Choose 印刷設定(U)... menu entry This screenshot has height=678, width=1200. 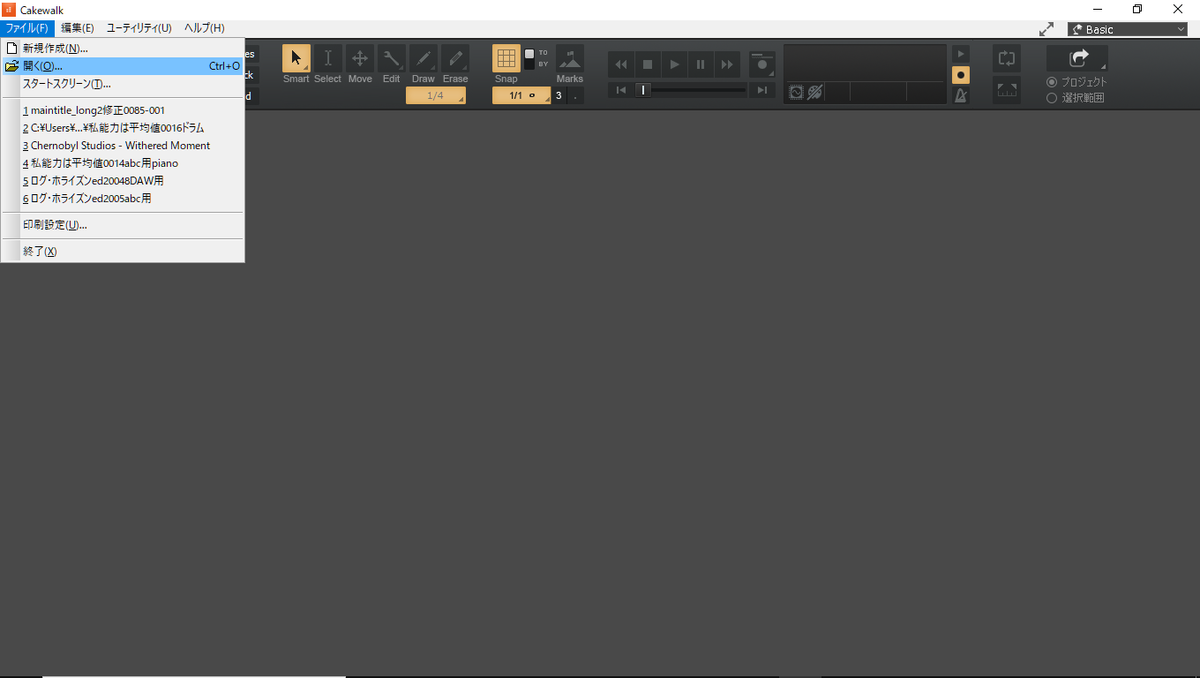coord(122,225)
